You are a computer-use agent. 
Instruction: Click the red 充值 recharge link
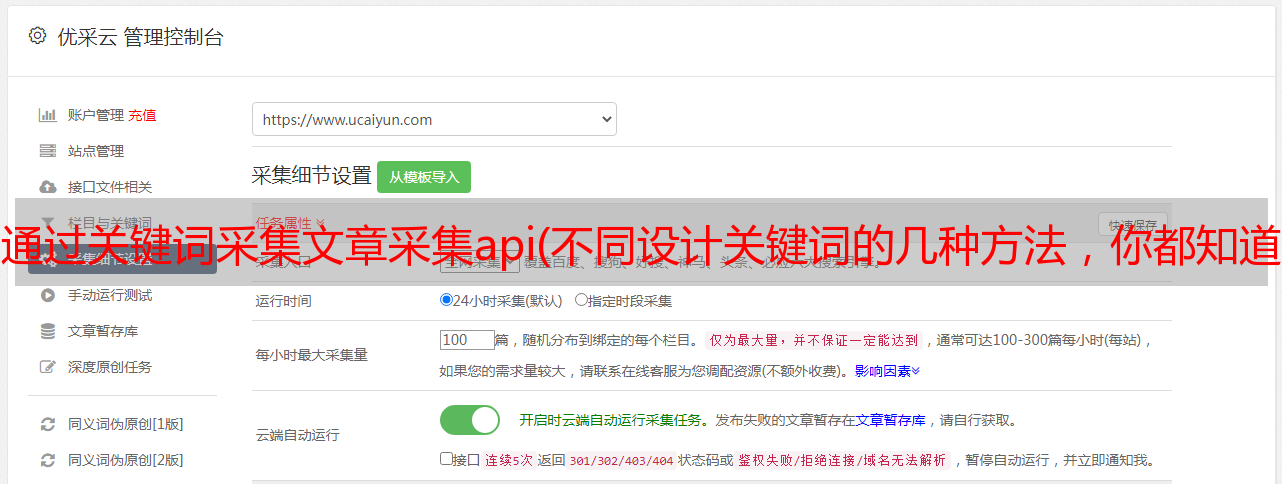[x=142, y=115]
